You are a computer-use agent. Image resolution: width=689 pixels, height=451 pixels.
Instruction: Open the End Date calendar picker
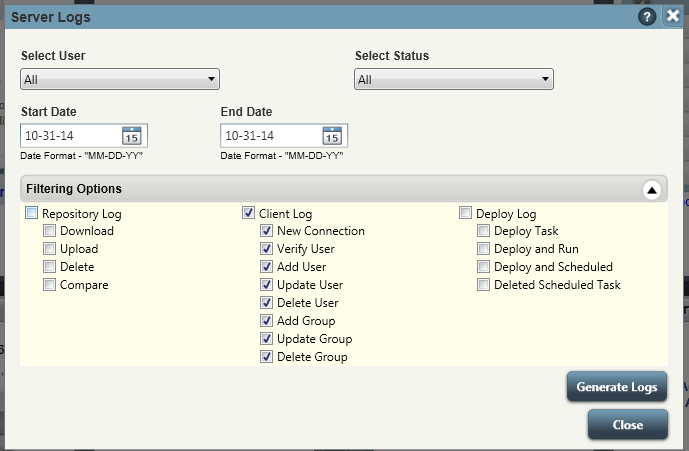pyautogui.click(x=332, y=136)
